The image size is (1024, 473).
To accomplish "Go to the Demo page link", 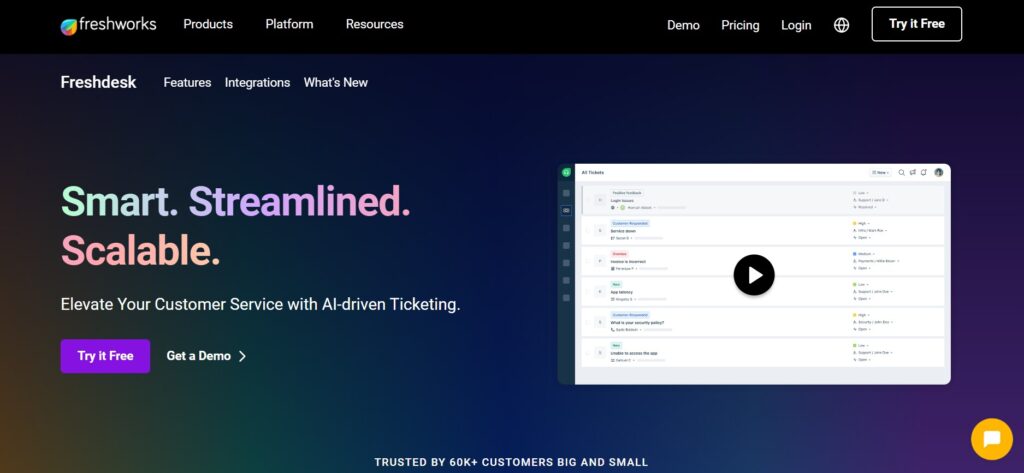I will [683, 25].
